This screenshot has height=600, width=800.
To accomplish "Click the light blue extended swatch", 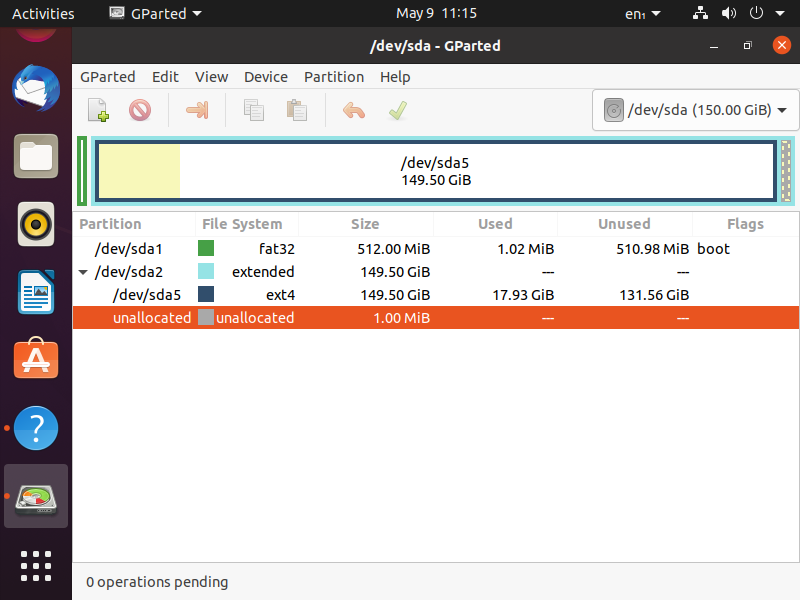I will 206,271.
